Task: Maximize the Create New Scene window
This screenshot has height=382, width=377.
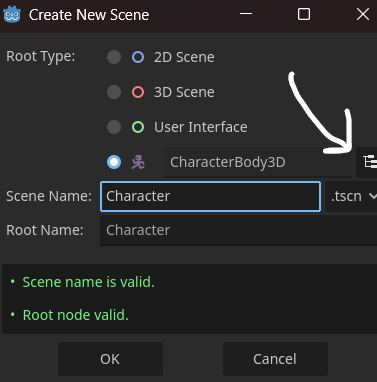Action: [304, 14]
